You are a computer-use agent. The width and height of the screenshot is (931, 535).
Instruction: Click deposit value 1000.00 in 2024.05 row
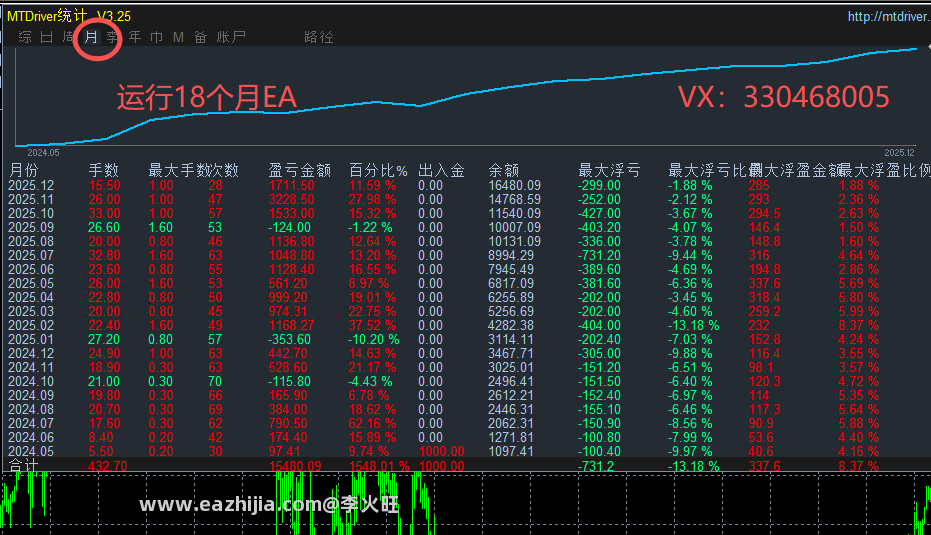(x=442, y=451)
